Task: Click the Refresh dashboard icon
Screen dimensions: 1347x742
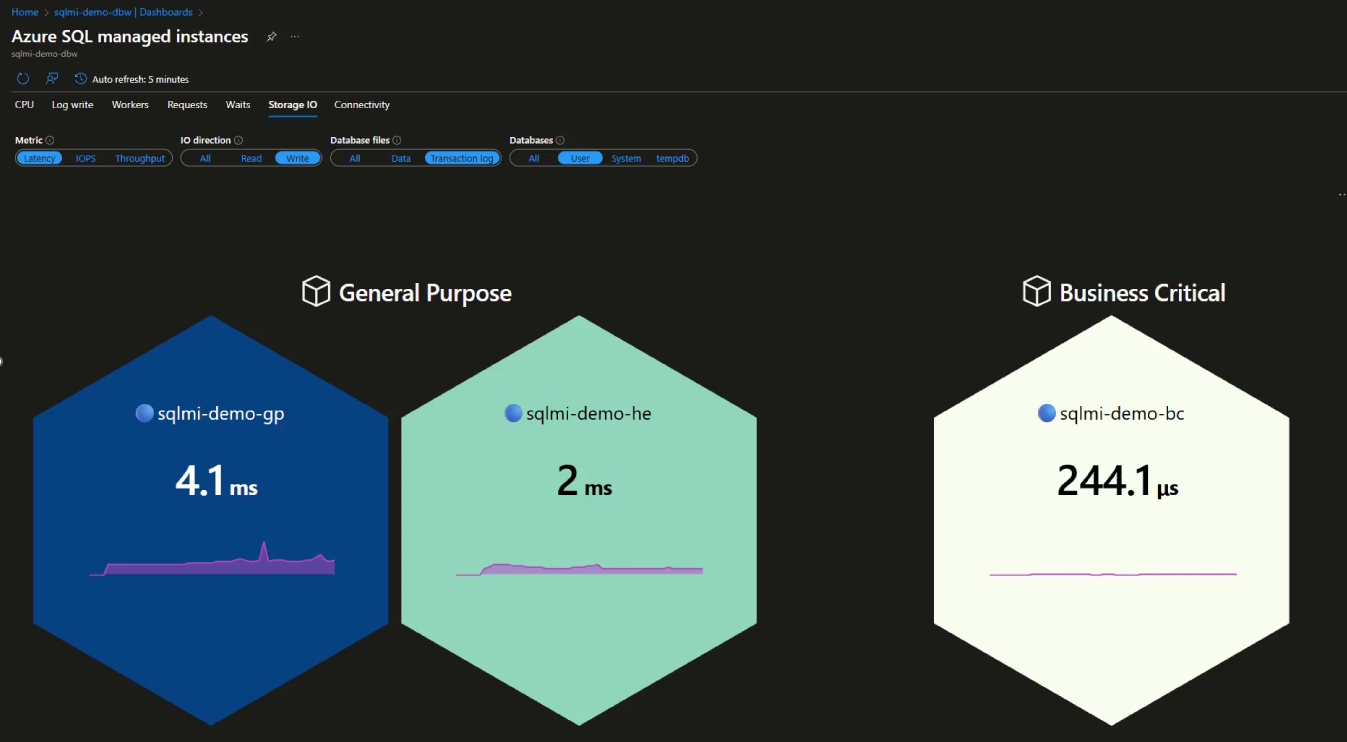Action: tap(23, 78)
